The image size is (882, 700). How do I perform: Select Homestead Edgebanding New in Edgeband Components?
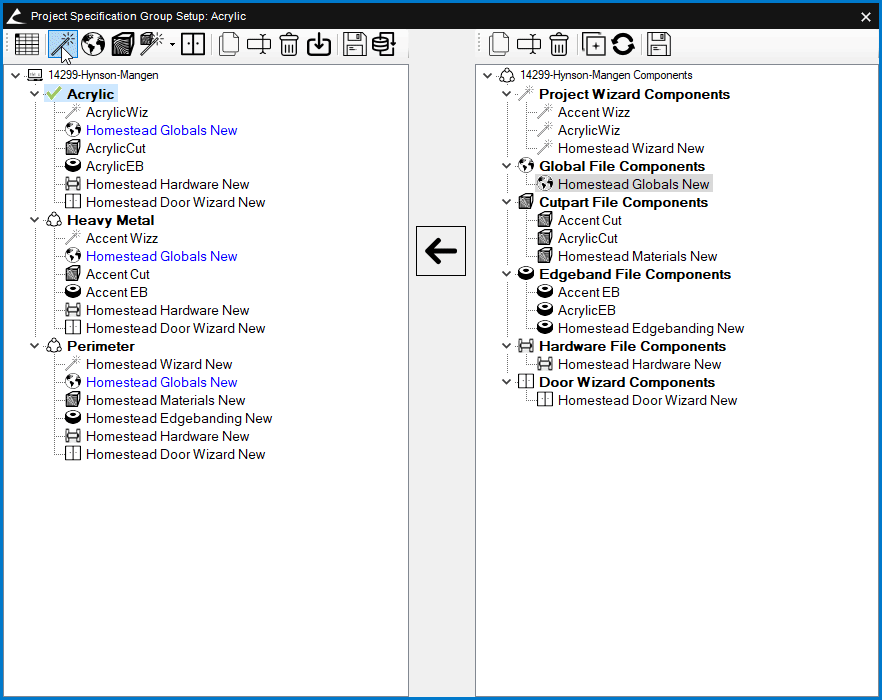tap(651, 328)
